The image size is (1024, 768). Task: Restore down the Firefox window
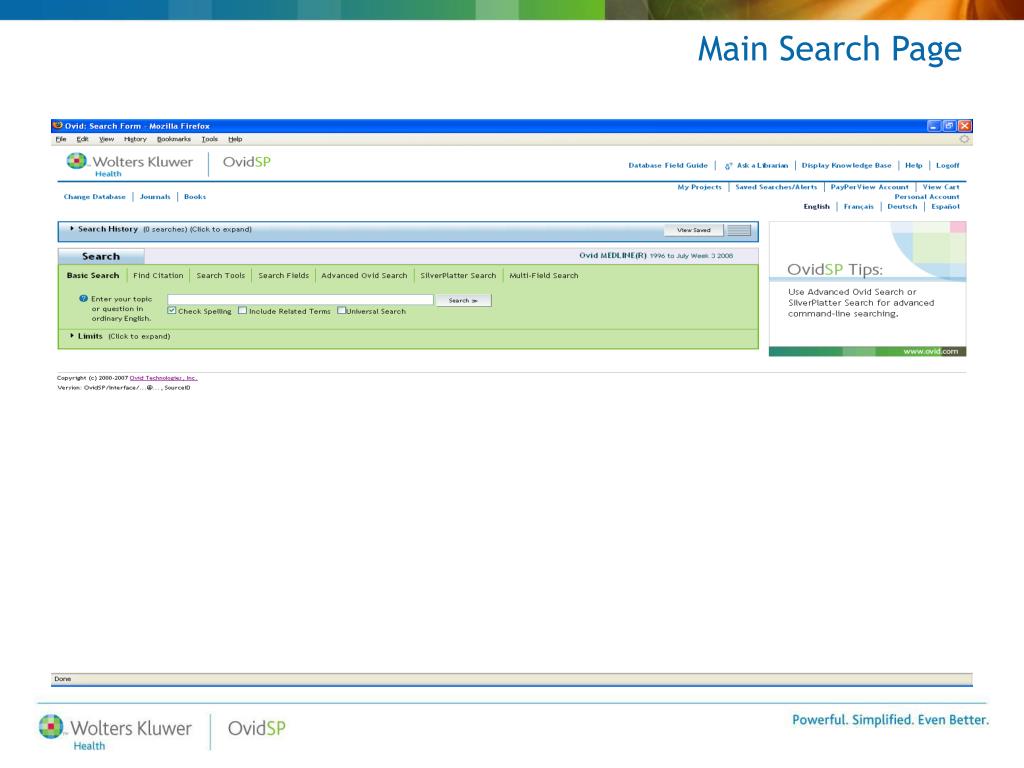click(949, 126)
